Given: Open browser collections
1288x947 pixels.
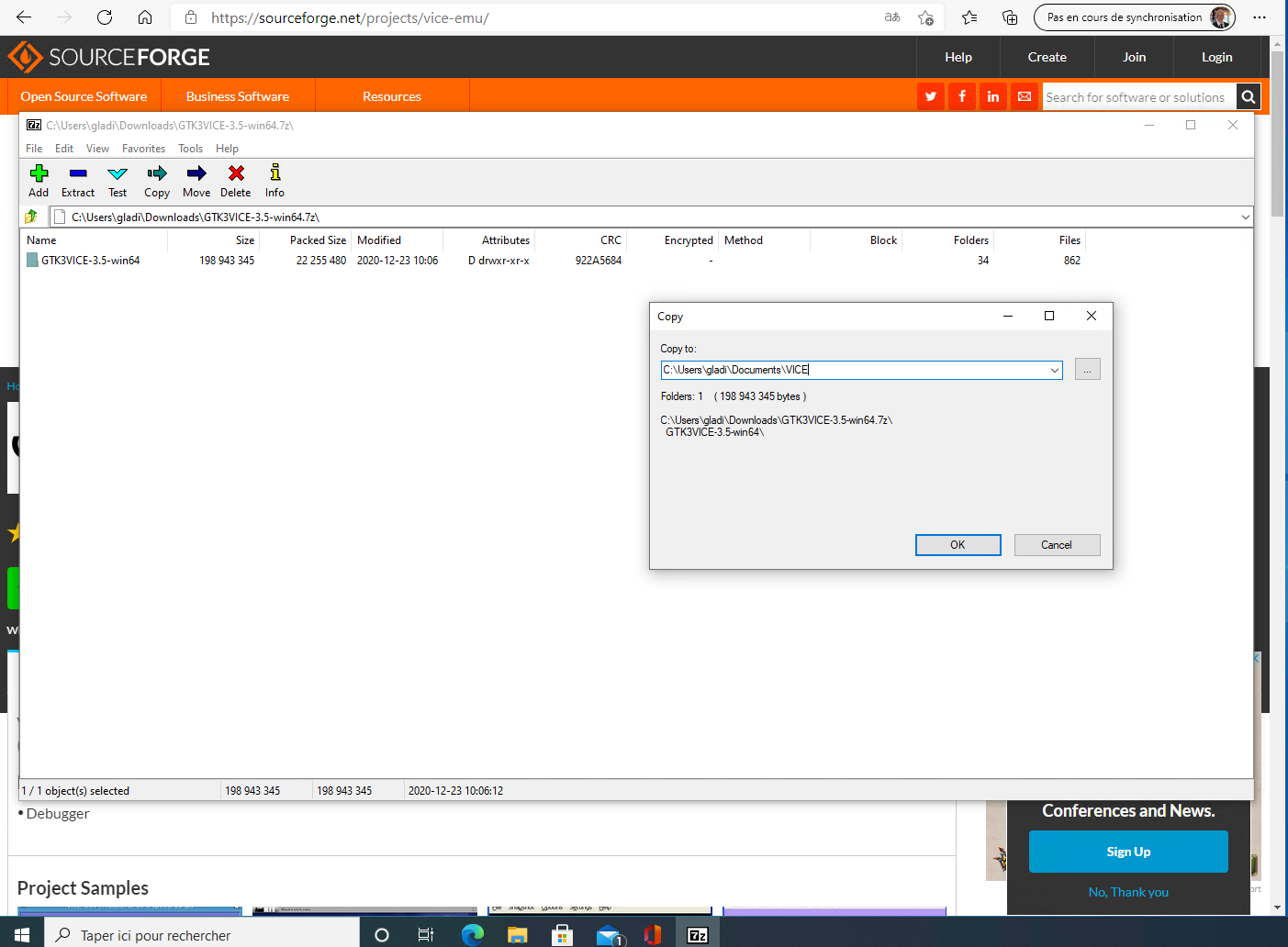Looking at the screenshot, I should point(1010,17).
